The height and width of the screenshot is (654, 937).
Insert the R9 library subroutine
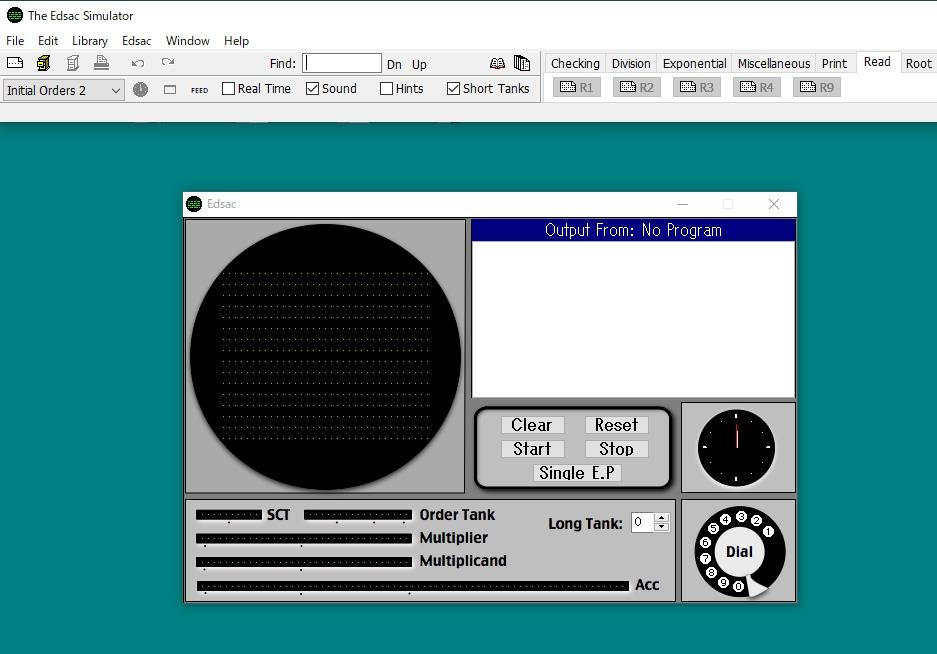817,87
